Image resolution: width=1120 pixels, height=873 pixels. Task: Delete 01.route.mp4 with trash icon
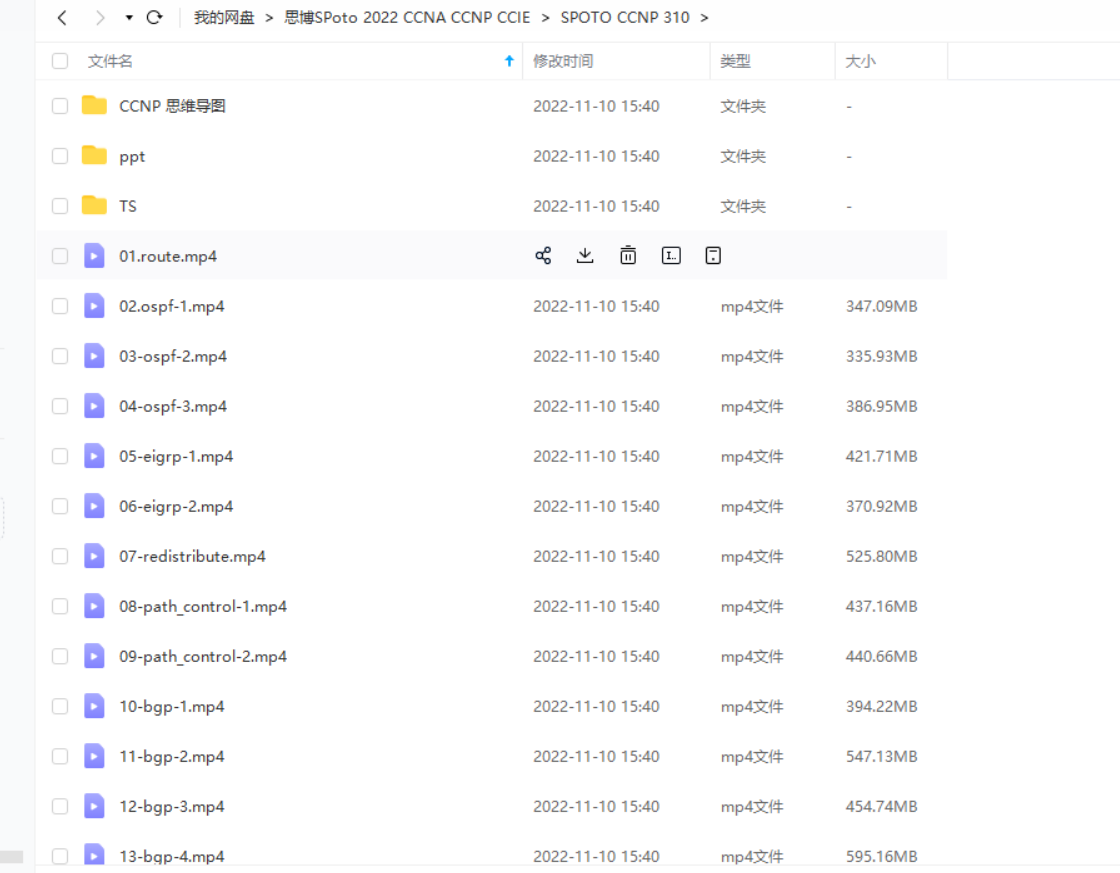pyautogui.click(x=628, y=256)
